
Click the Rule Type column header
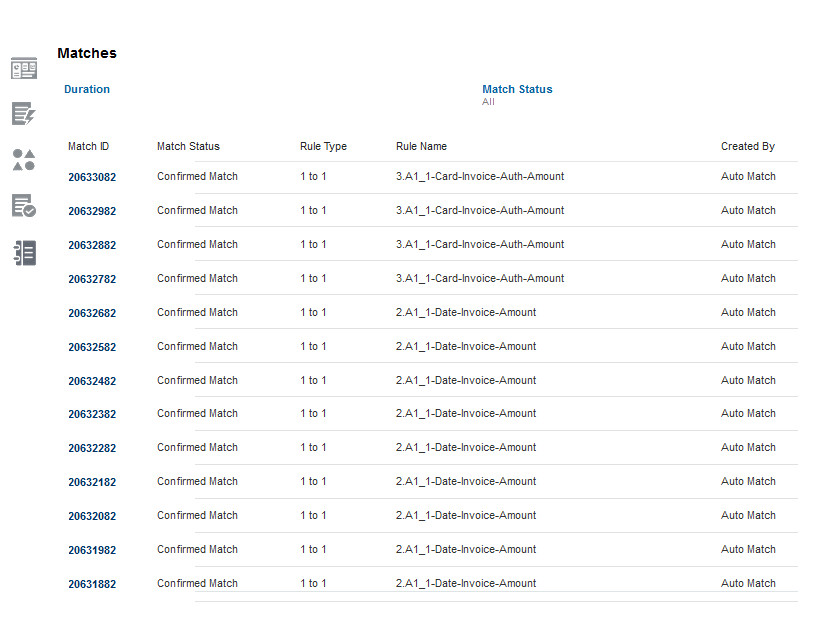323,146
